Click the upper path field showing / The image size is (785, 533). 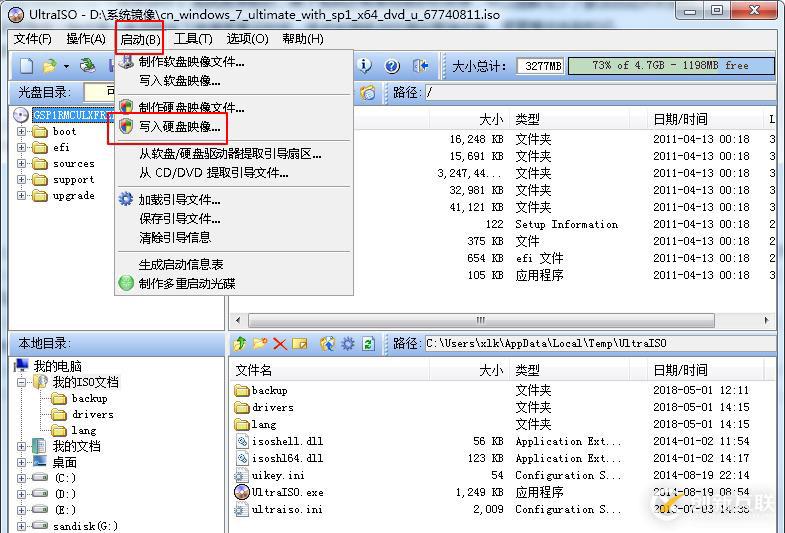[x=600, y=93]
